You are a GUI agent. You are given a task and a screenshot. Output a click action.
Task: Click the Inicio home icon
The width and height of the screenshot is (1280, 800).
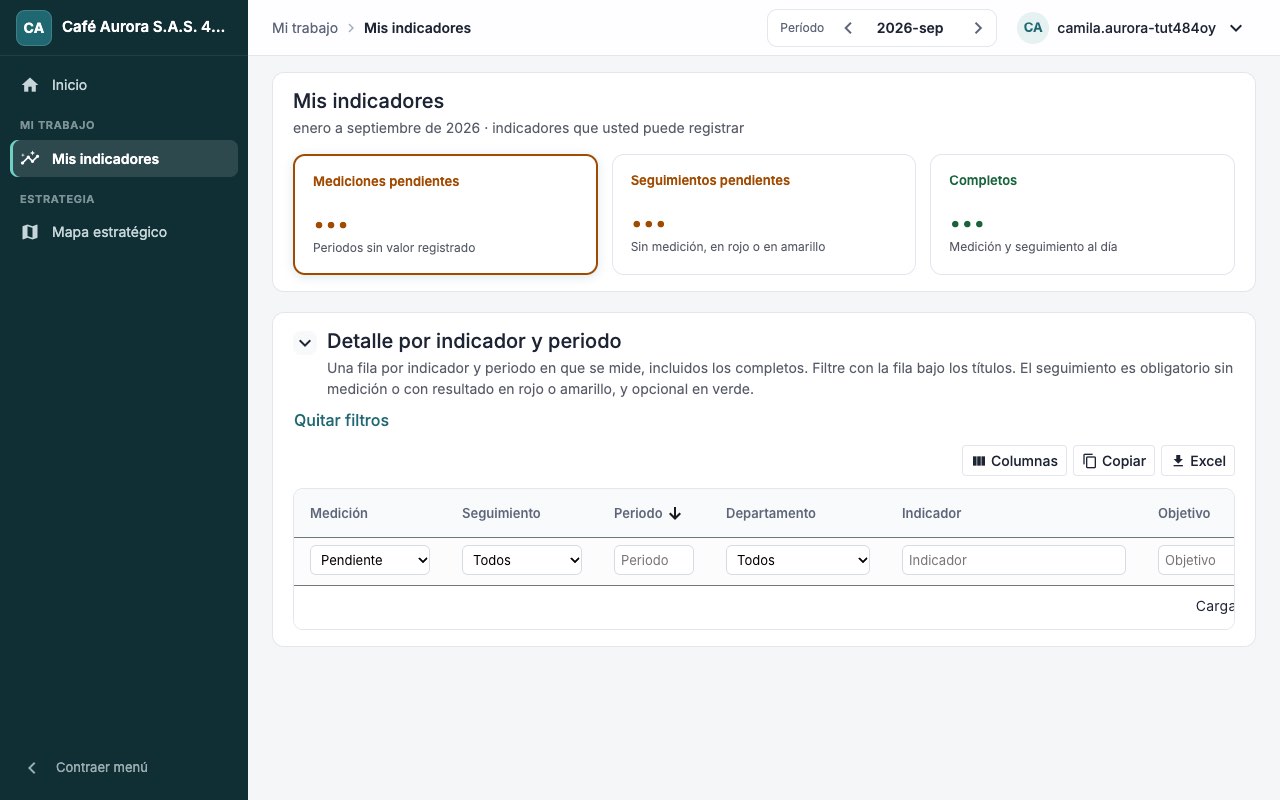pyautogui.click(x=30, y=85)
